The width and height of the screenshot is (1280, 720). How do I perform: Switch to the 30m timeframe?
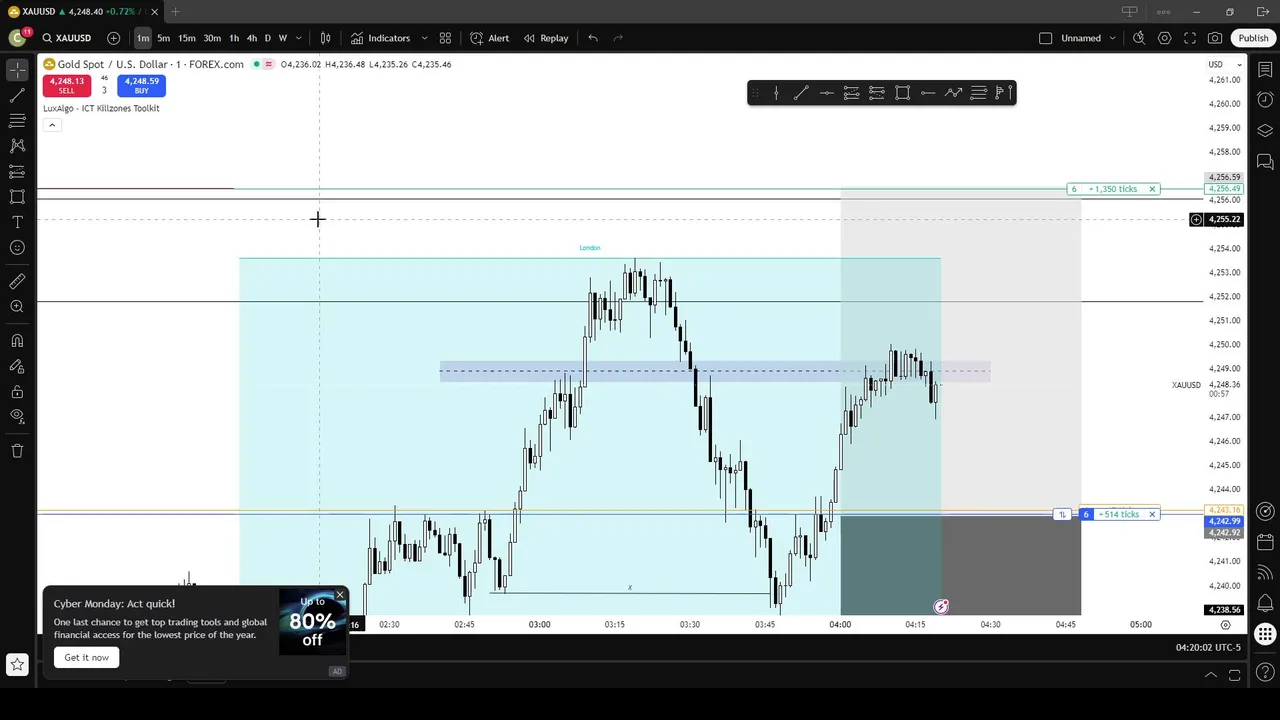[x=212, y=38]
